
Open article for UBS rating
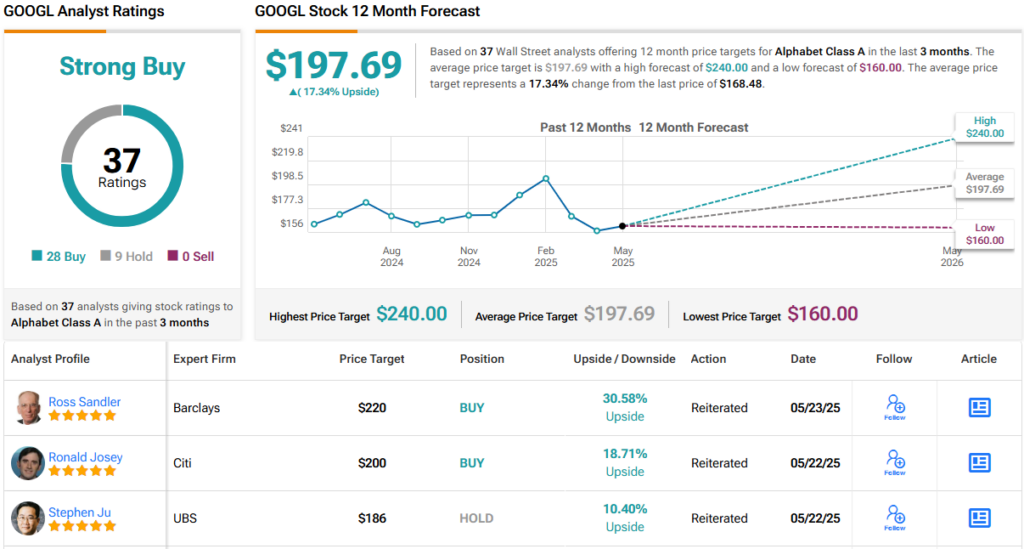[979, 518]
